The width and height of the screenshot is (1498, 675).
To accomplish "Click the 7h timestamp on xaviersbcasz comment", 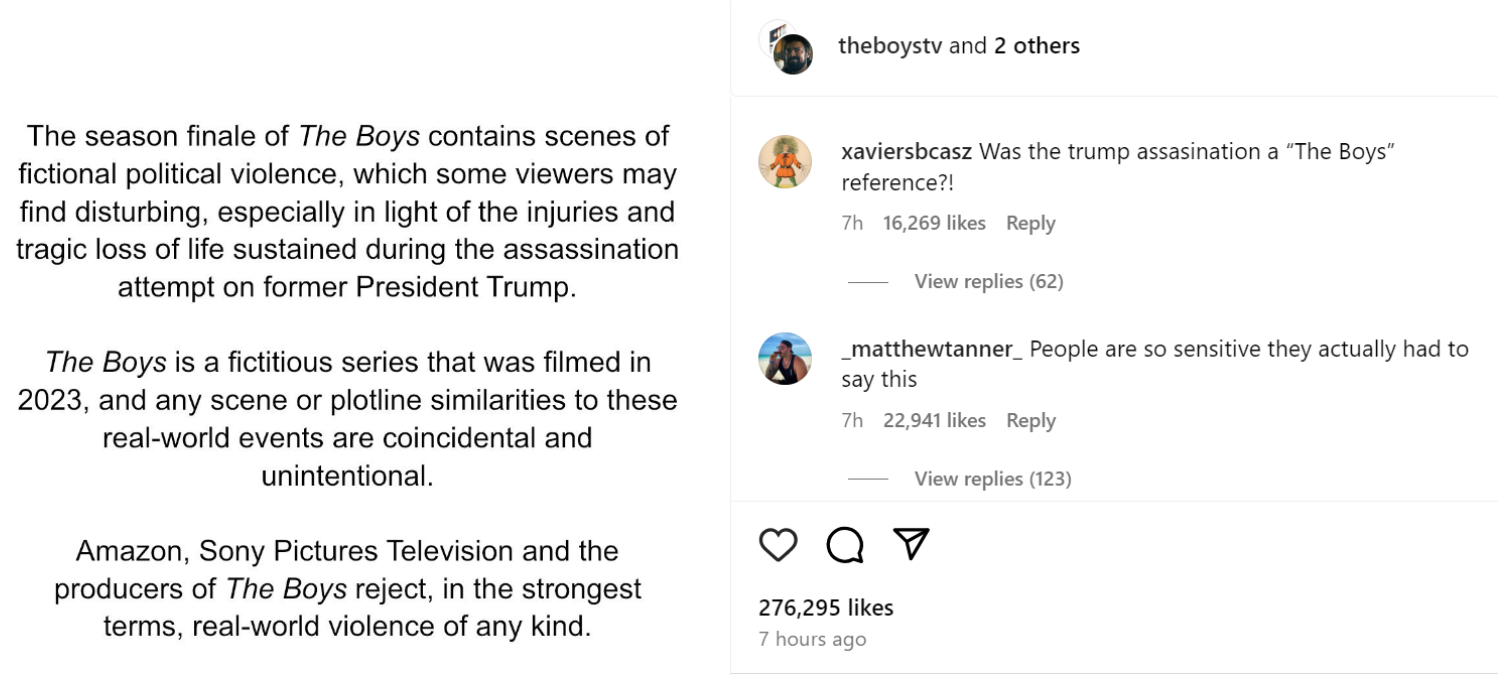I will click(852, 223).
